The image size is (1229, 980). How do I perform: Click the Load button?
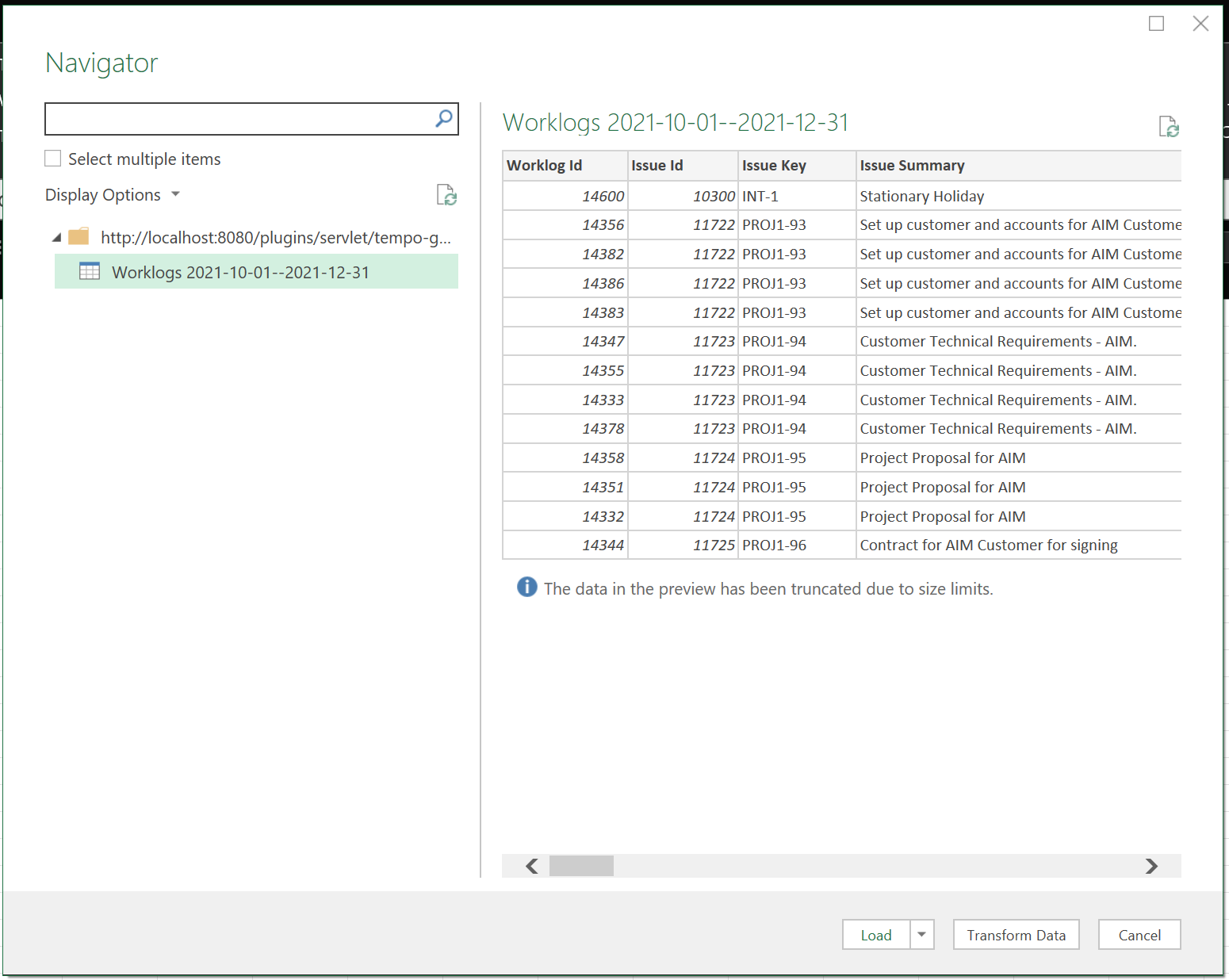point(876,935)
